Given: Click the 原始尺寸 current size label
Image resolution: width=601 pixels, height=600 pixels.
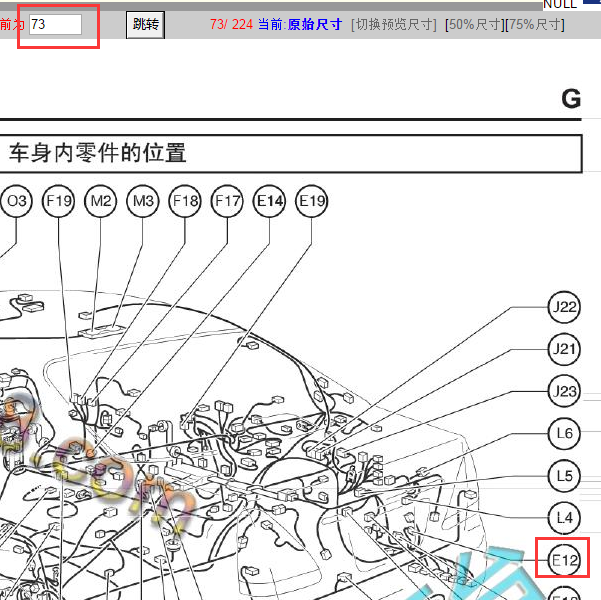Looking at the screenshot, I should 314,25.
